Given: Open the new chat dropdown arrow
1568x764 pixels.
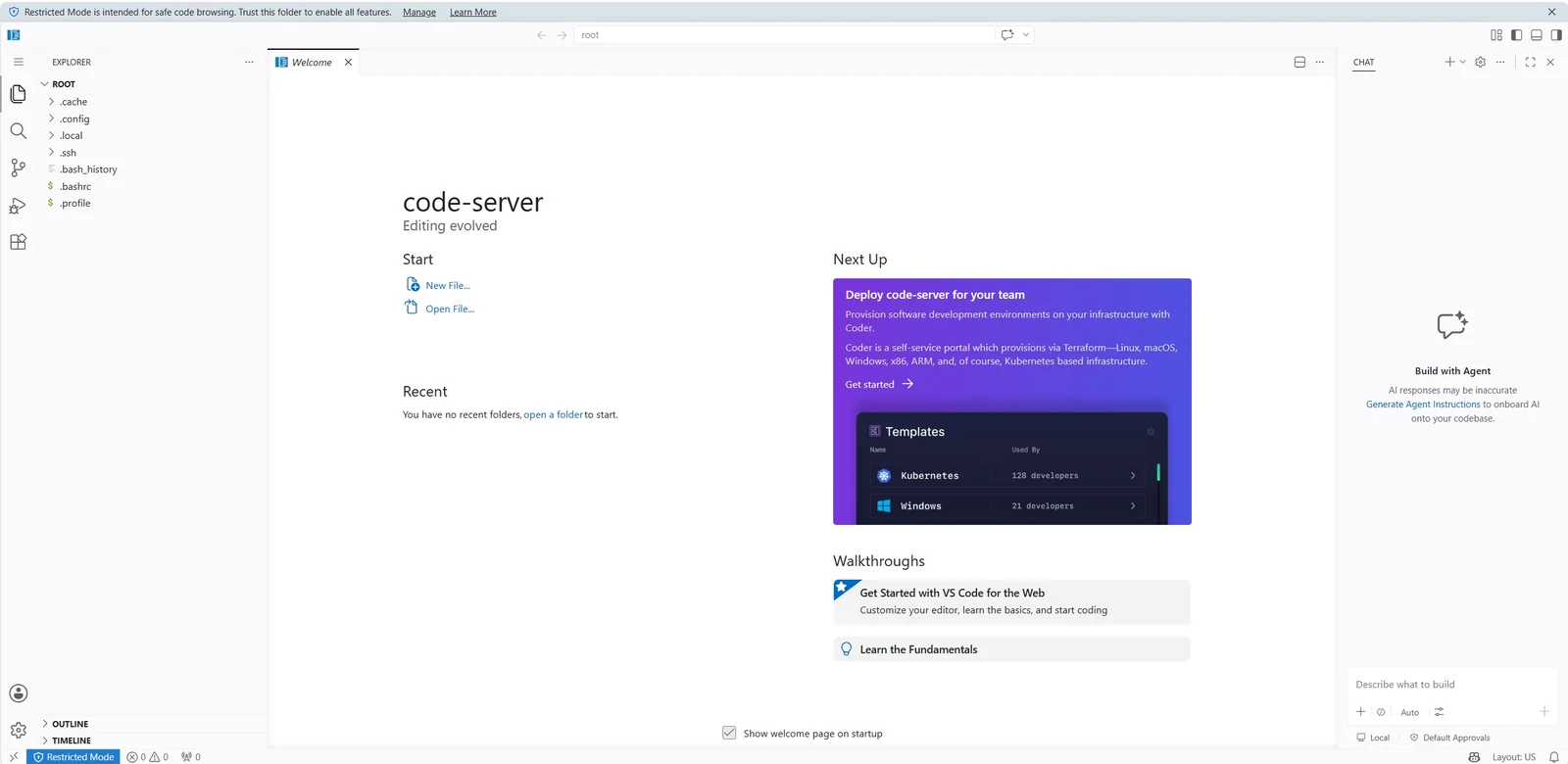Looking at the screenshot, I should click(x=1463, y=62).
